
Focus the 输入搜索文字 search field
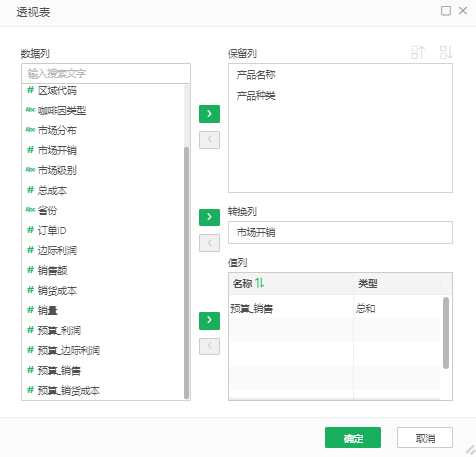coord(106,73)
